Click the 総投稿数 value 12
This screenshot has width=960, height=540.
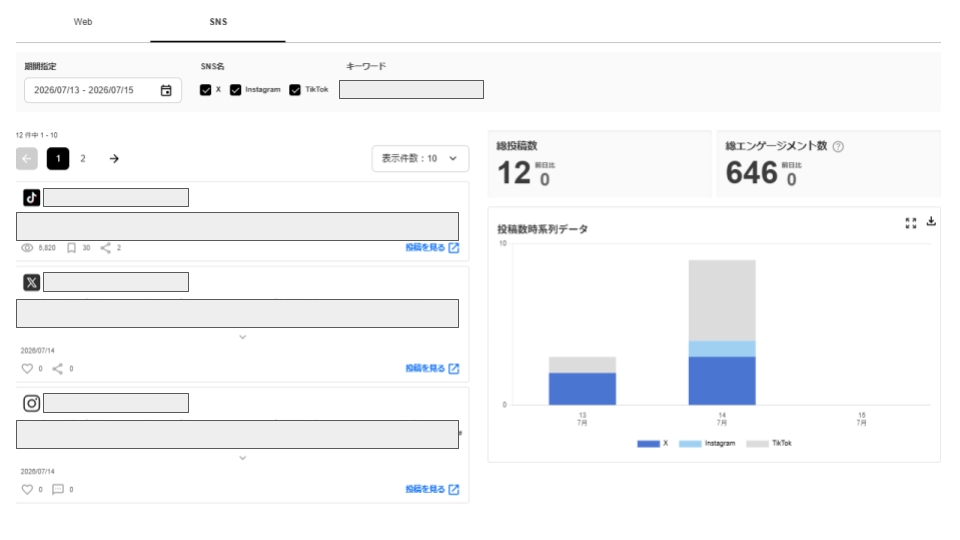pyautogui.click(x=514, y=173)
